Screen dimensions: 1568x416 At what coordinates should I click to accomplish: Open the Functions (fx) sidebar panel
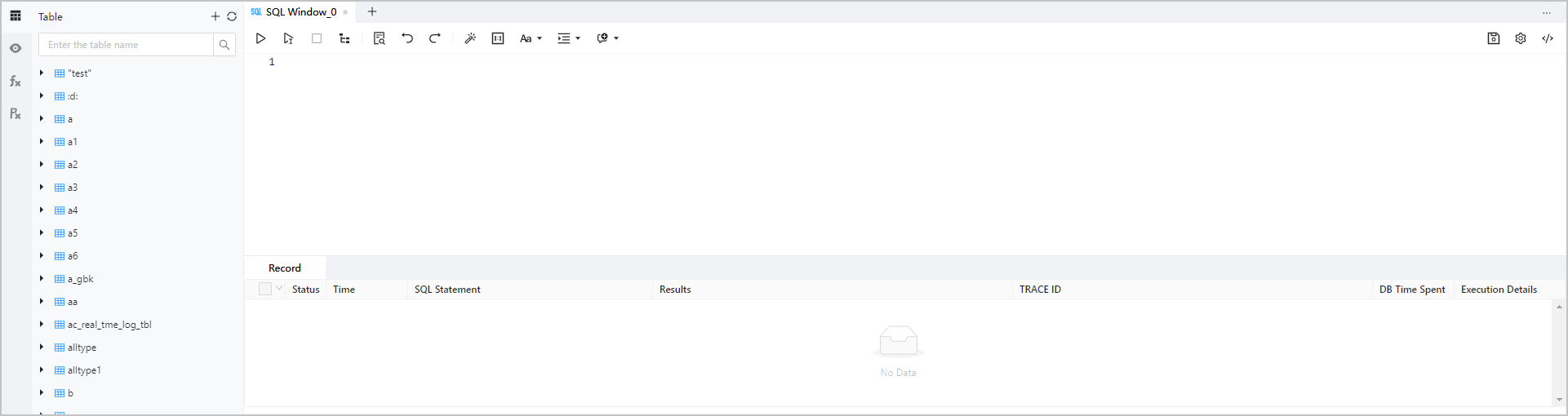coord(15,81)
